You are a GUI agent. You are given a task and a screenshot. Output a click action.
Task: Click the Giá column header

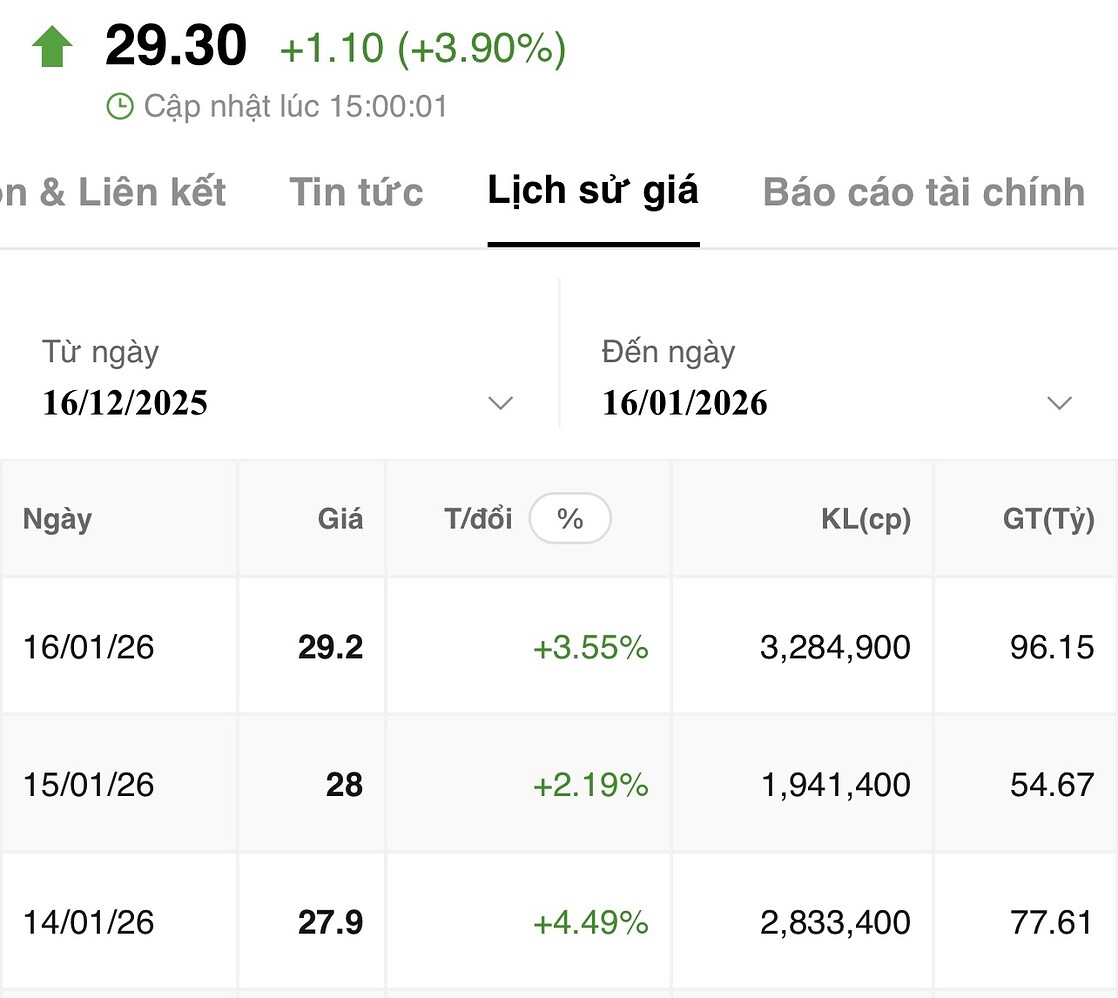[340, 519]
